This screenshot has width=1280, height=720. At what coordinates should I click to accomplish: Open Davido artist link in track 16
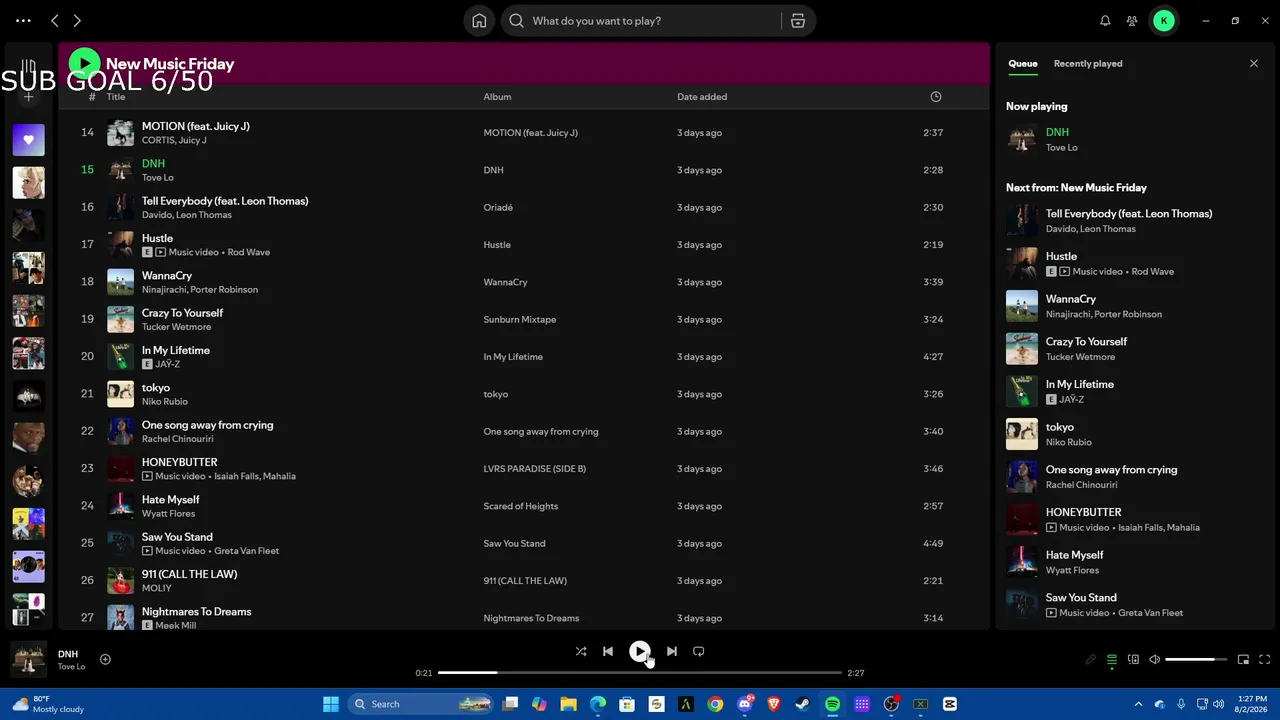[x=156, y=215]
